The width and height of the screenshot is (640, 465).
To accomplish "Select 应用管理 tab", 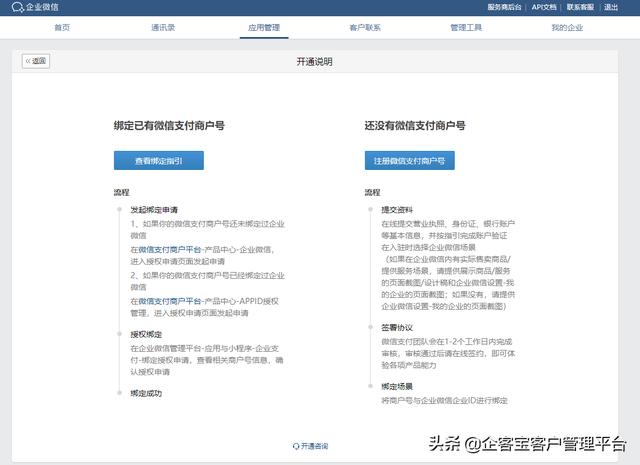I will click(264, 27).
